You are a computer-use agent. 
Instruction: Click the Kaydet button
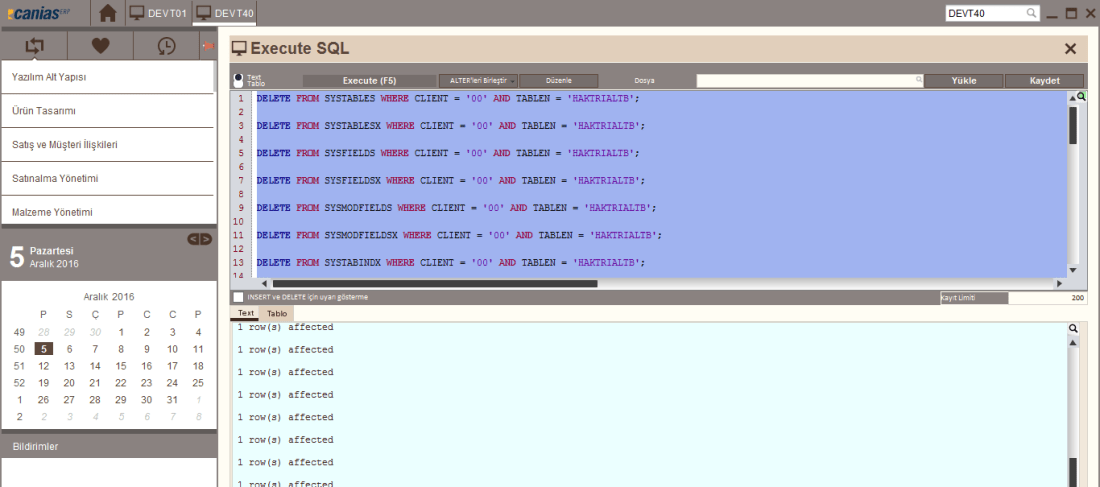pos(1044,80)
